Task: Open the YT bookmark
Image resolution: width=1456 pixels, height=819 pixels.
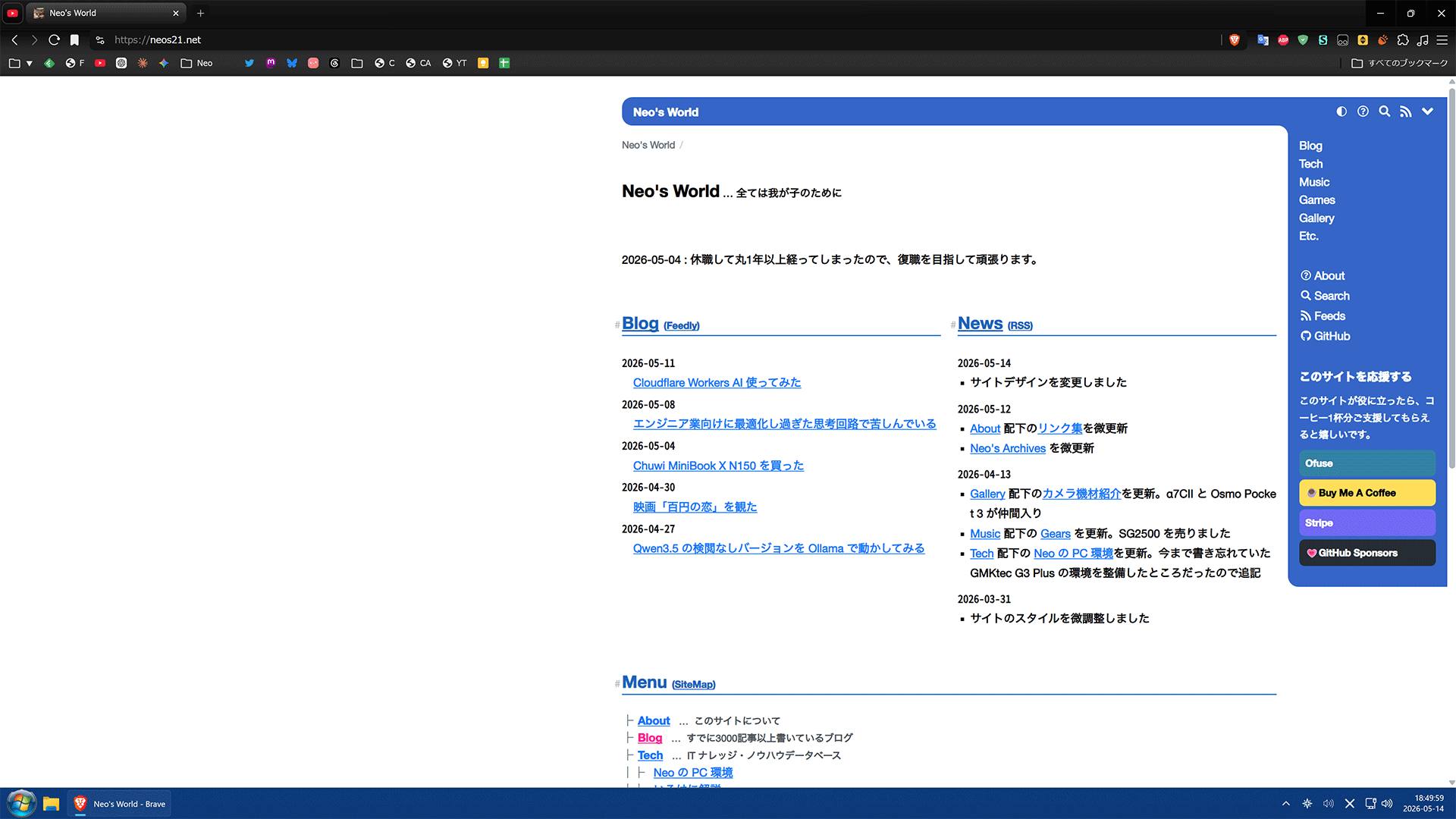Action: pos(455,63)
